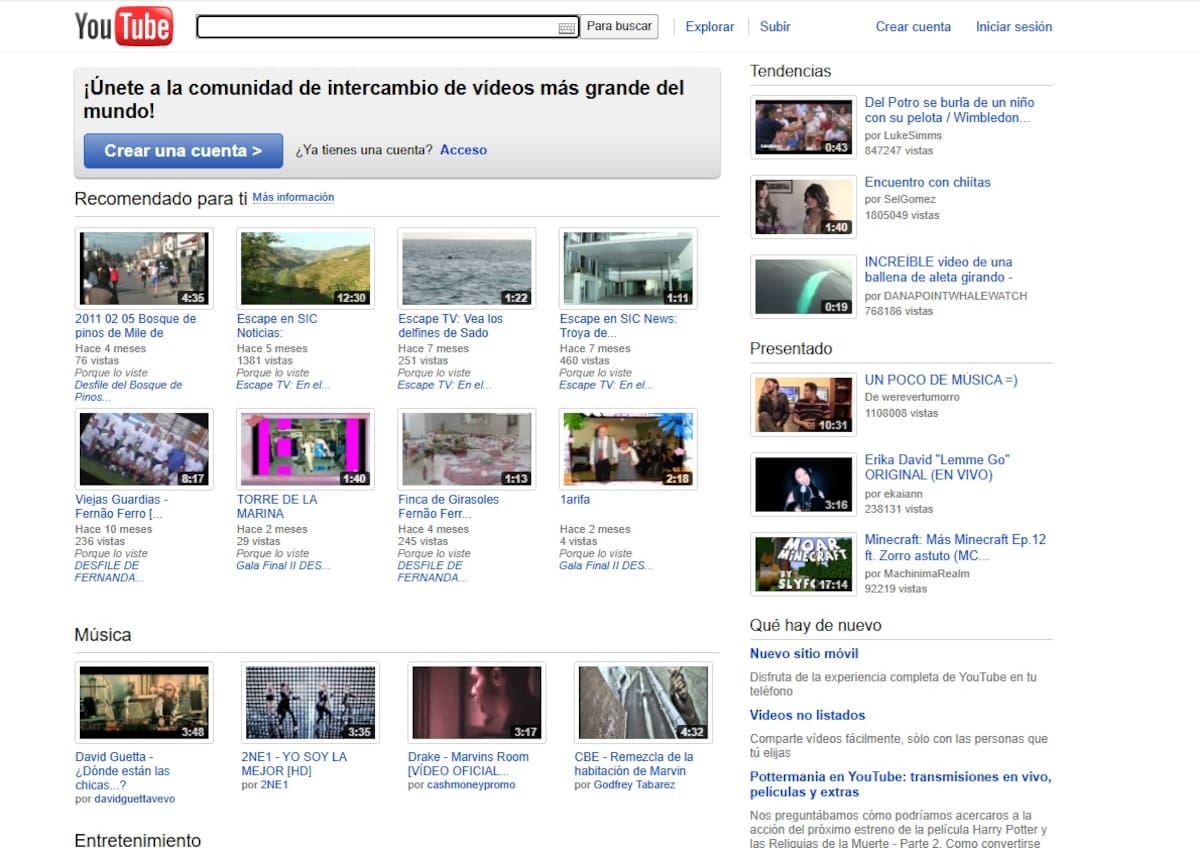The width and height of the screenshot is (1200, 848).
Task: Open 'Viejas Guardias' video thumbnail
Action: [x=144, y=449]
